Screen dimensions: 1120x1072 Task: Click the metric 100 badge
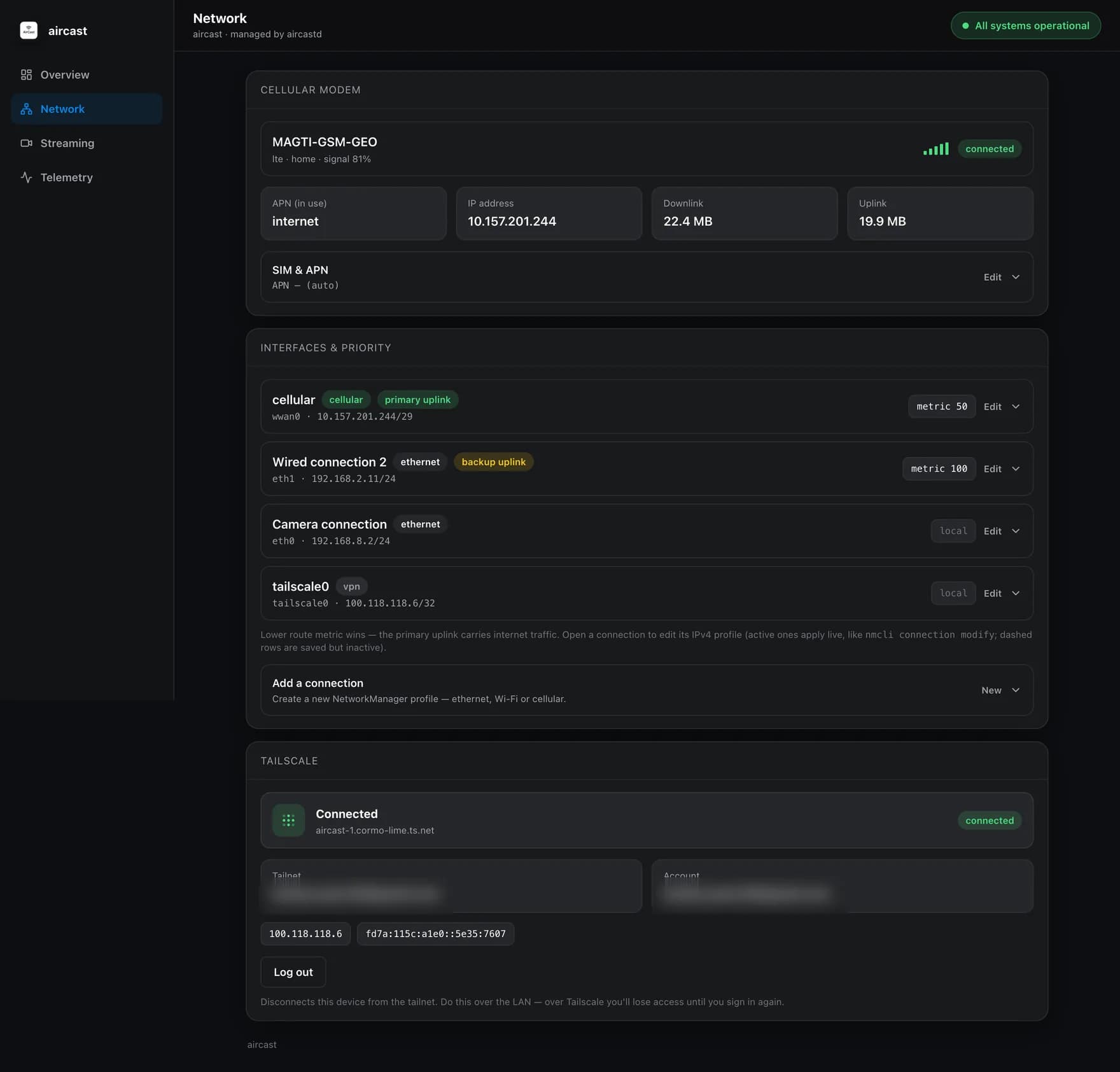click(939, 469)
